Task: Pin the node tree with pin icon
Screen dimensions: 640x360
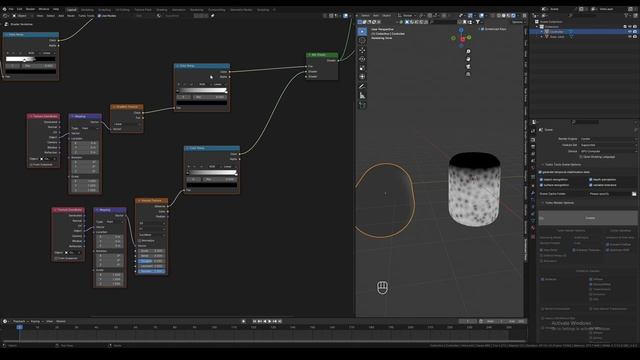Action: pos(212,16)
